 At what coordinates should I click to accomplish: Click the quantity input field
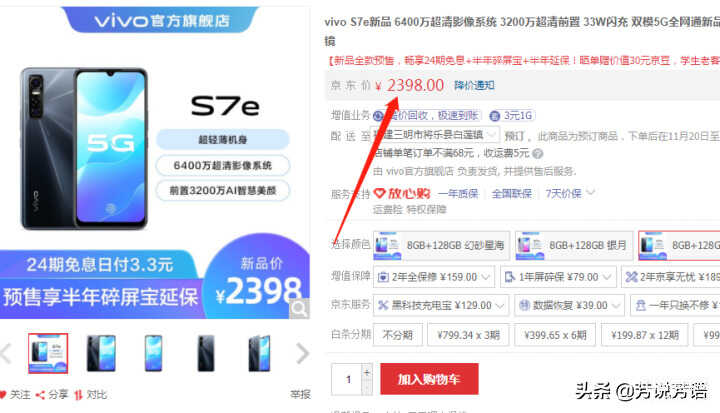[347, 379]
